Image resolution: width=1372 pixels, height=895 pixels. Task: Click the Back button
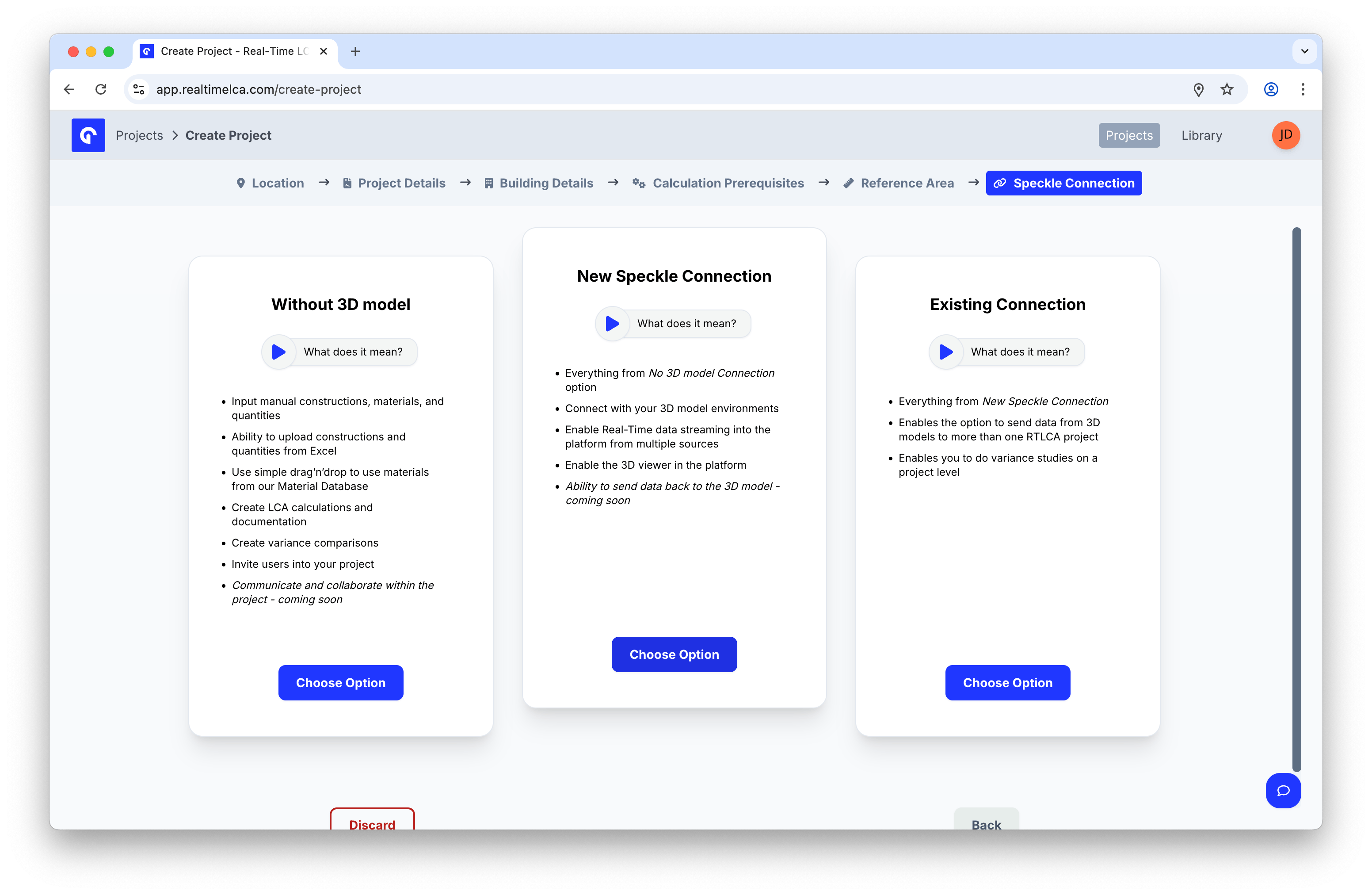pos(986,819)
